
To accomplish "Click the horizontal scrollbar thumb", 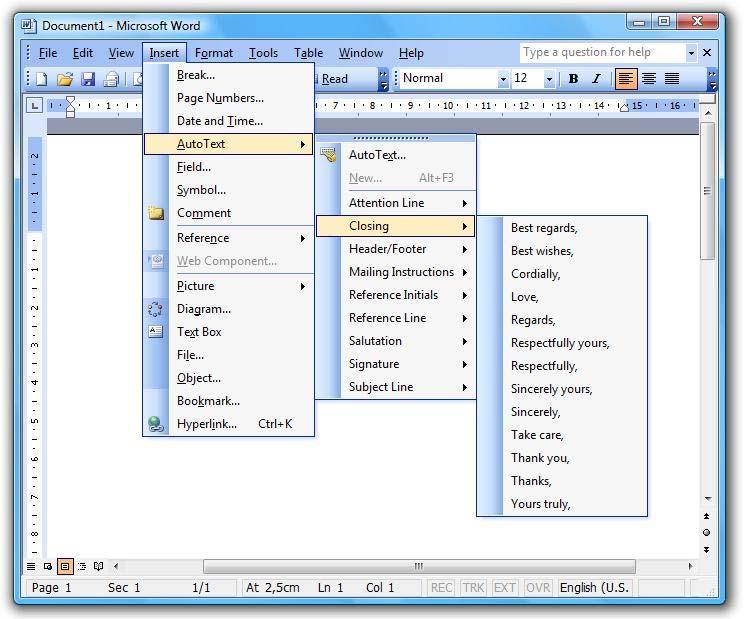I will coord(419,566).
